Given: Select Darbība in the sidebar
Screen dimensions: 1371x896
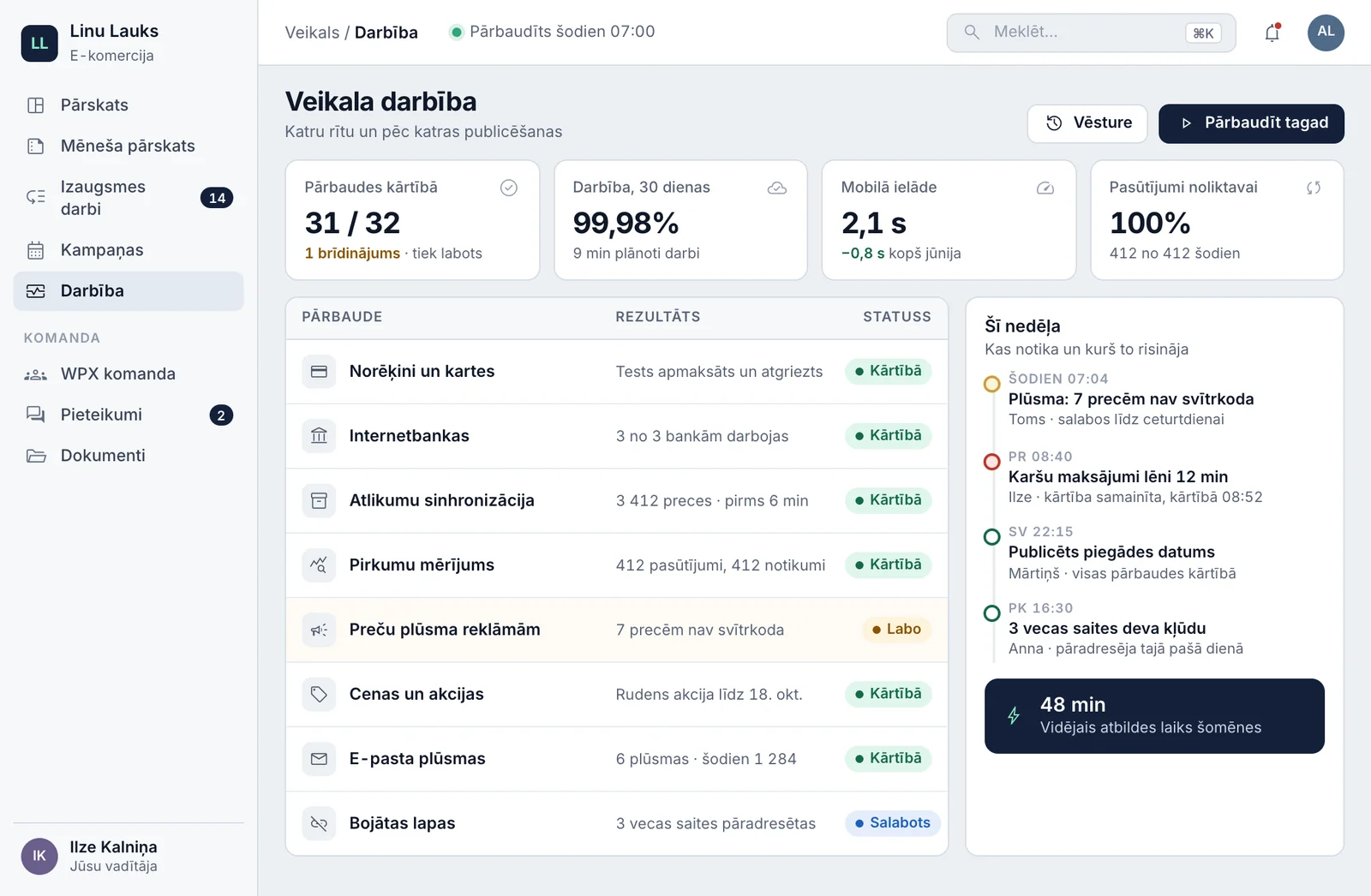Looking at the screenshot, I should click(x=129, y=291).
